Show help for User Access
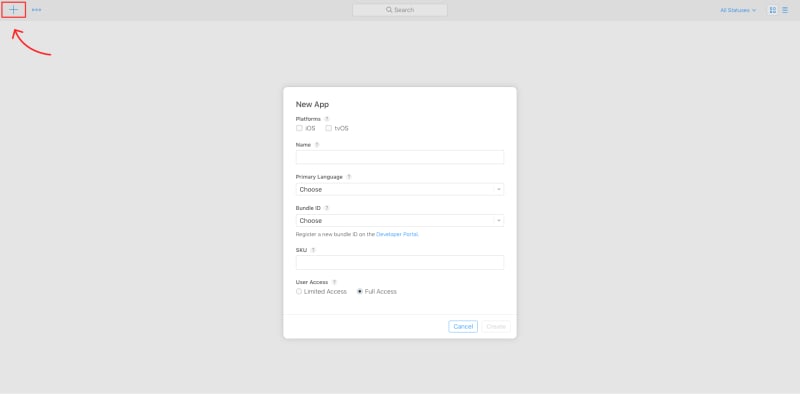Screen dimensions: 800x394 (335, 282)
